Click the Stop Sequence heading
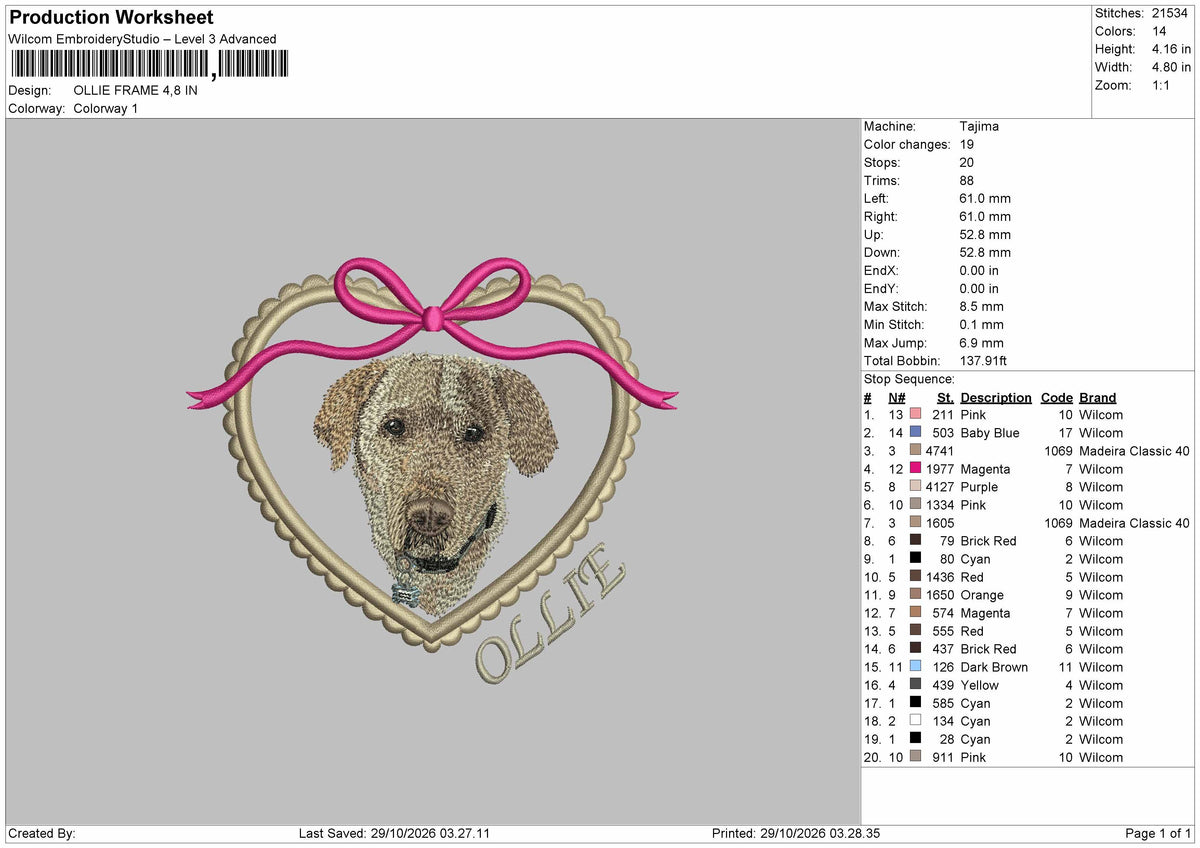 tap(909, 379)
